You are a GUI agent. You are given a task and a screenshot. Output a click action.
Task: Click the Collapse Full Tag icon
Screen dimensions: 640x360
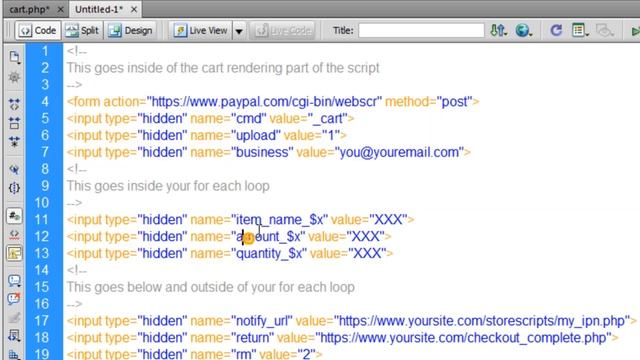pyautogui.click(x=14, y=104)
